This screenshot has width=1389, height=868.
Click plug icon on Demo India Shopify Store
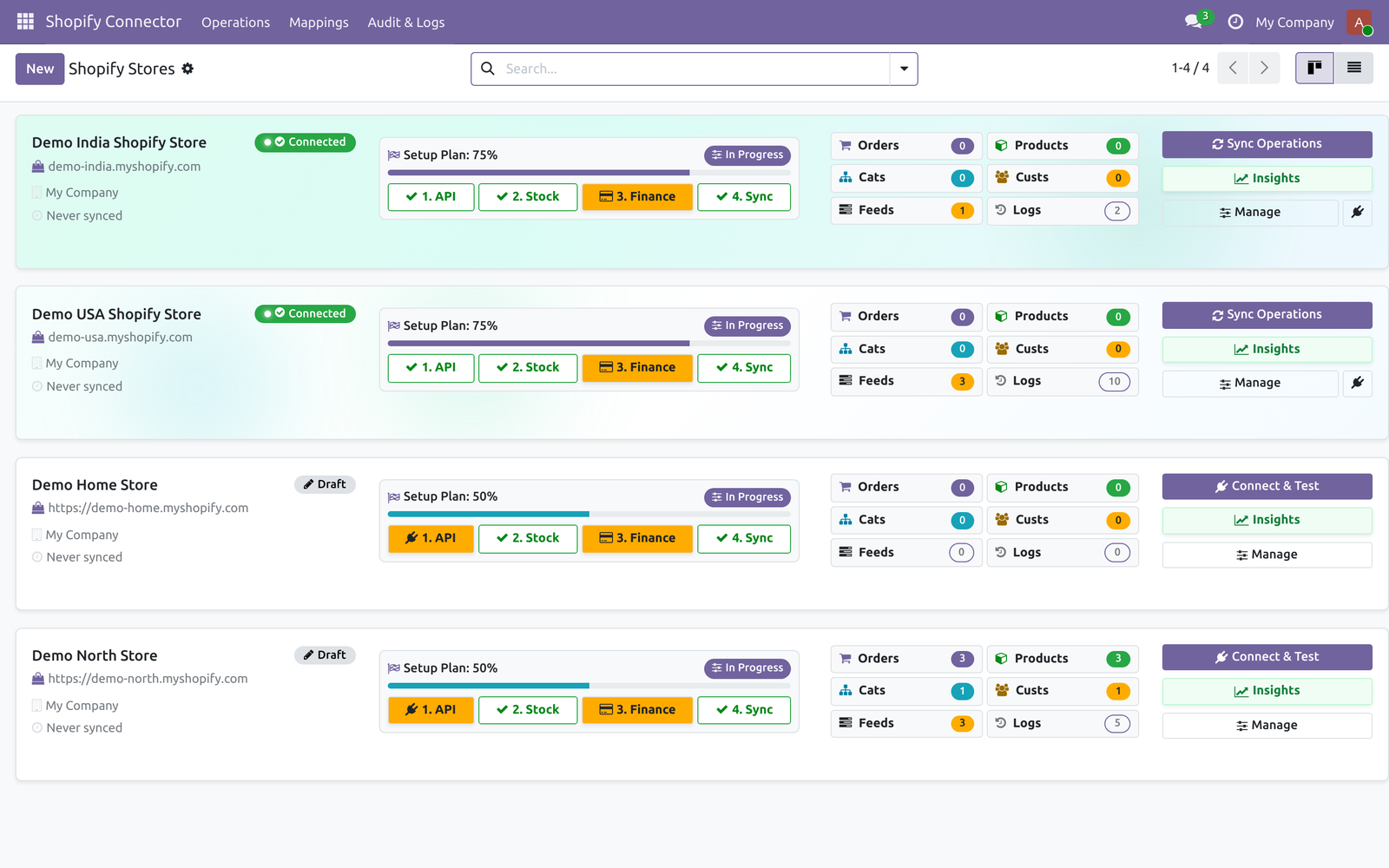[1358, 212]
